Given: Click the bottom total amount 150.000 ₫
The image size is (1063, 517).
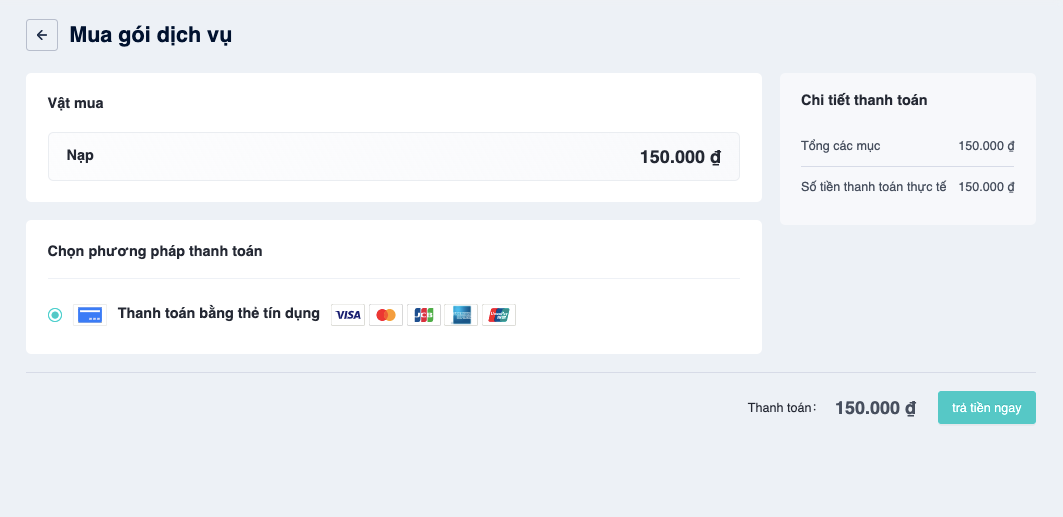Looking at the screenshot, I should (x=875, y=408).
